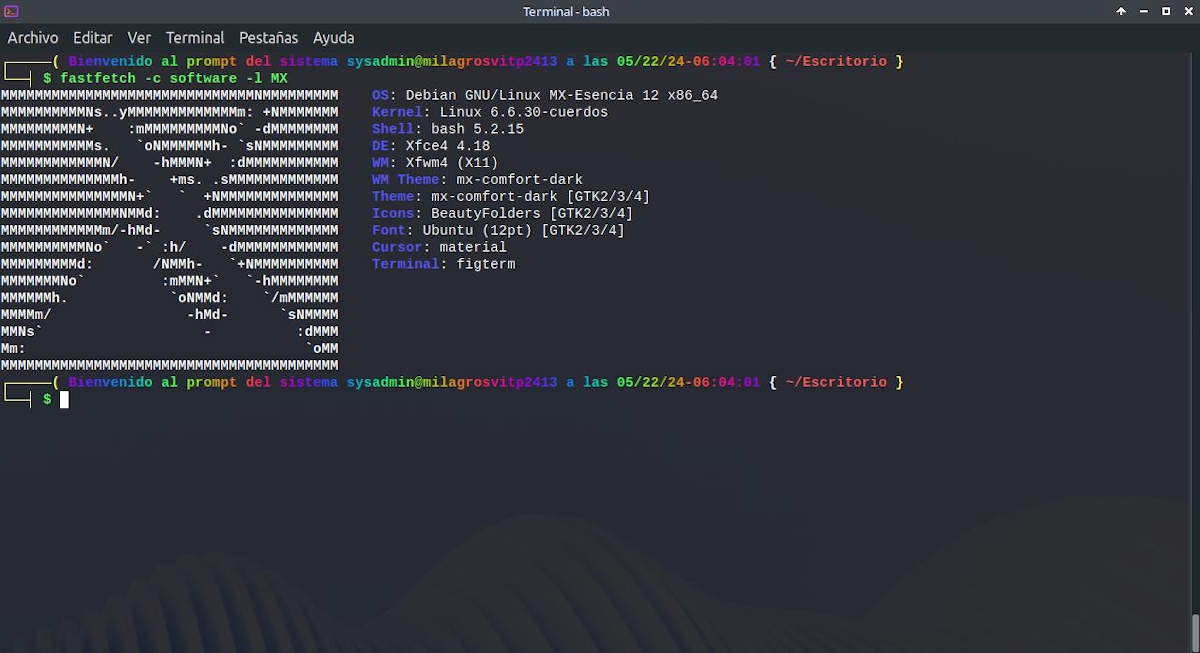Open the Pestañas menu
Screen dimensions: 1200x653
pyautogui.click(x=268, y=38)
